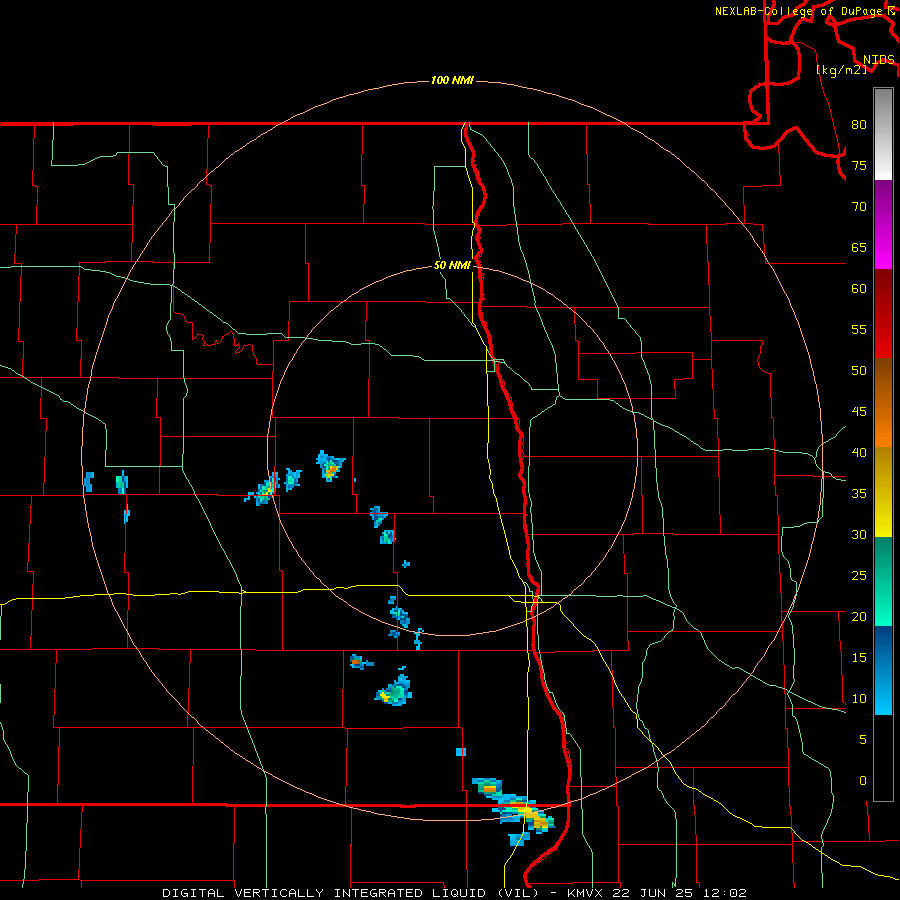
Task: Click the scale value 55
Action: (x=859, y=329)
